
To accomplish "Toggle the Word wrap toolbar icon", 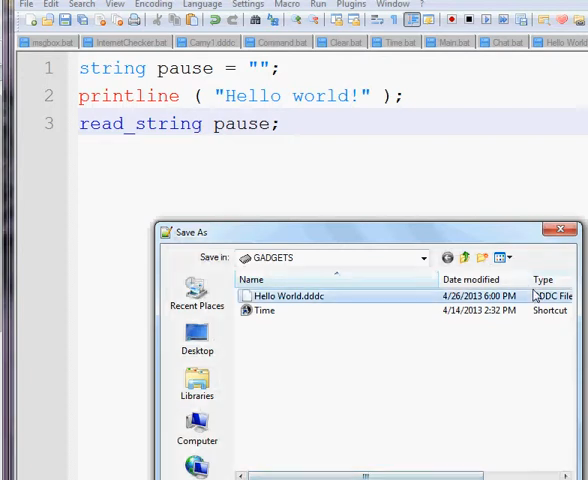I will point(377,20).
